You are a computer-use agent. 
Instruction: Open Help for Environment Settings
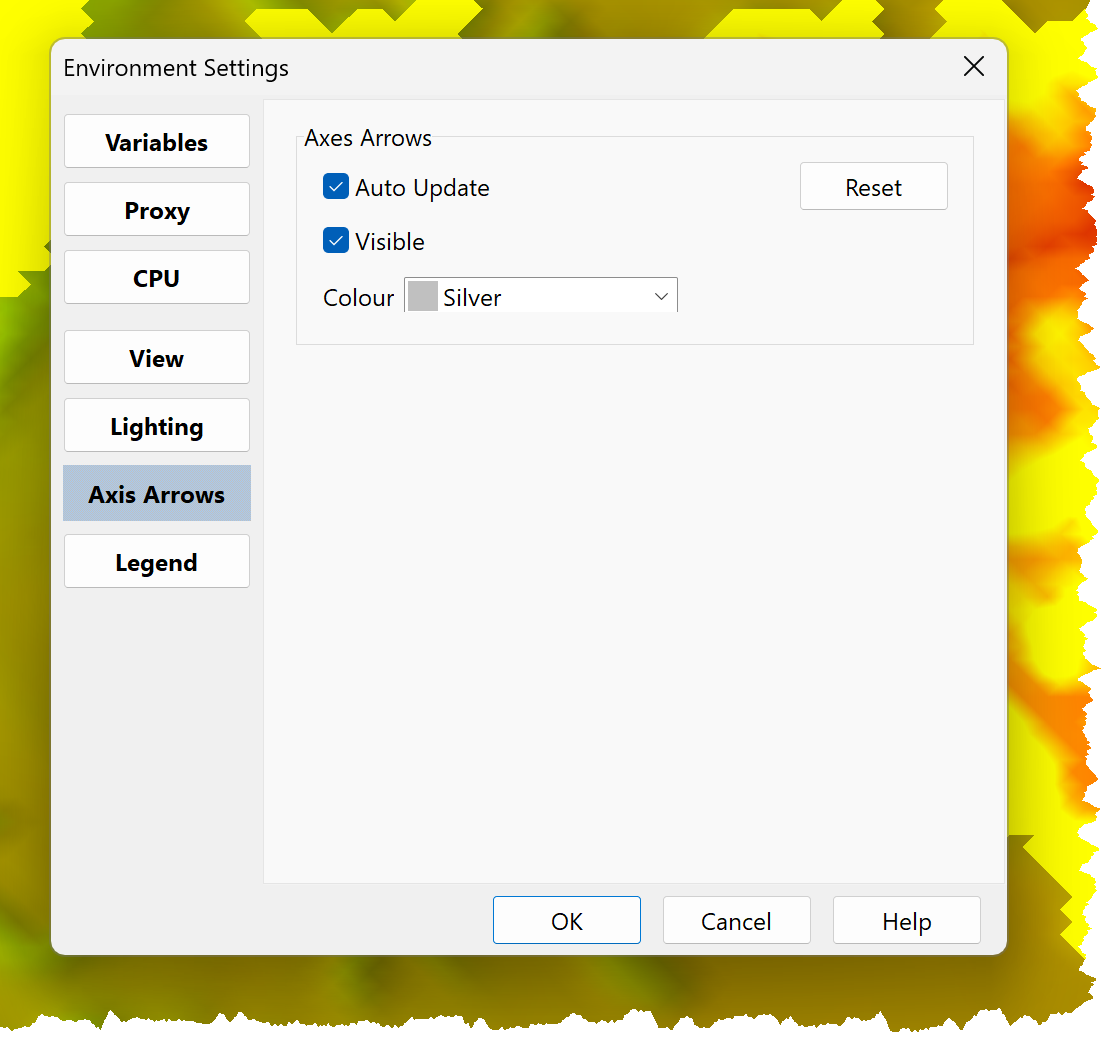tap(906, 920)
